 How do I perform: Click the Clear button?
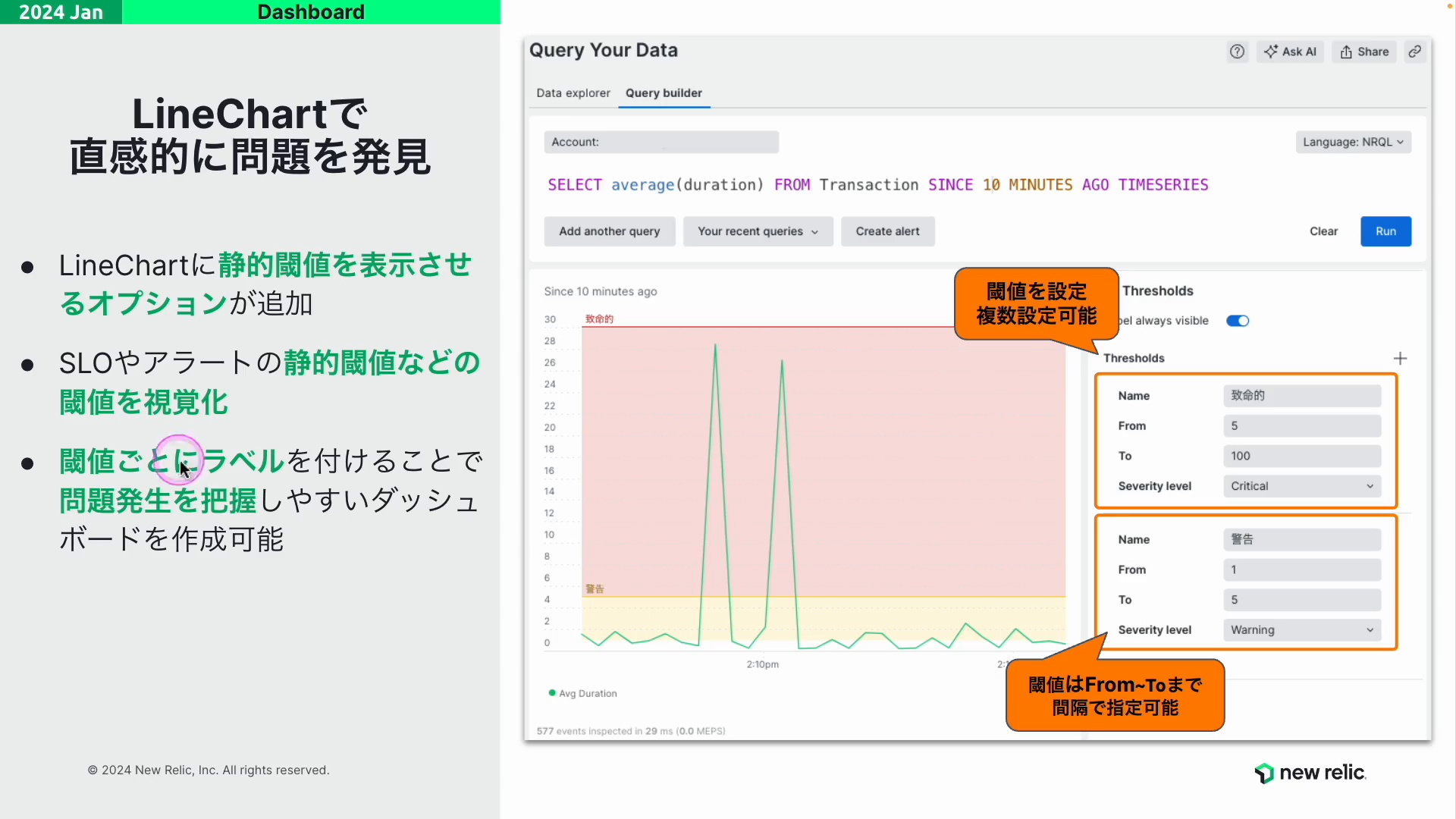(x=1323, y=231)
